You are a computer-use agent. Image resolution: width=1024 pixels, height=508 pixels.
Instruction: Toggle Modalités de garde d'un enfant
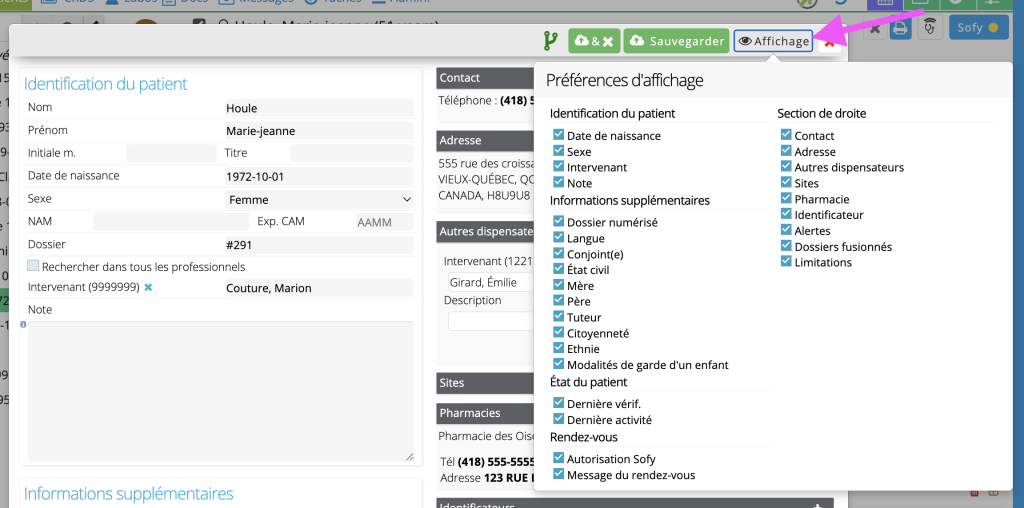coord(558,363)
